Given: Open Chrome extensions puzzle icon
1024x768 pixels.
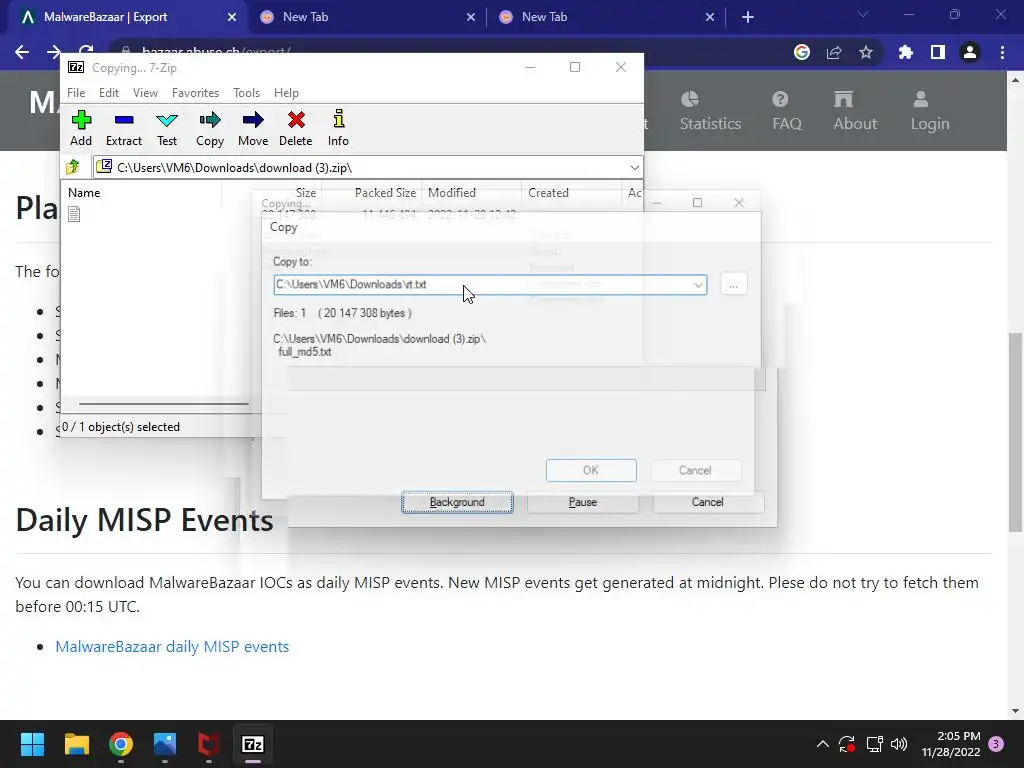Looking at the screenshot, I should pos(906,52).
